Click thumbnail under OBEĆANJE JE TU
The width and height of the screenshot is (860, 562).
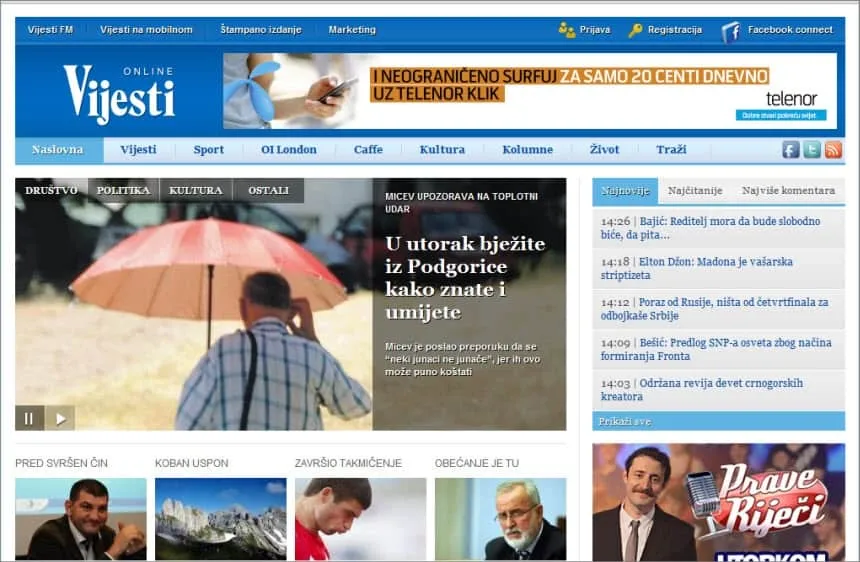(x=500, y=519)
